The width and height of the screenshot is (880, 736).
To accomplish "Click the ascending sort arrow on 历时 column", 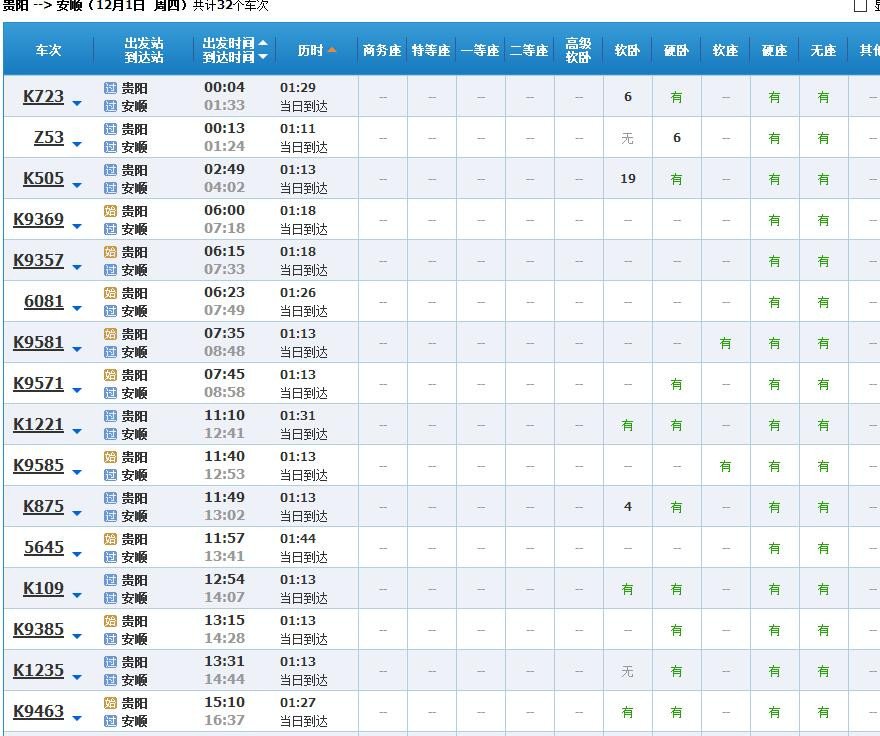I will click(333, 48).
